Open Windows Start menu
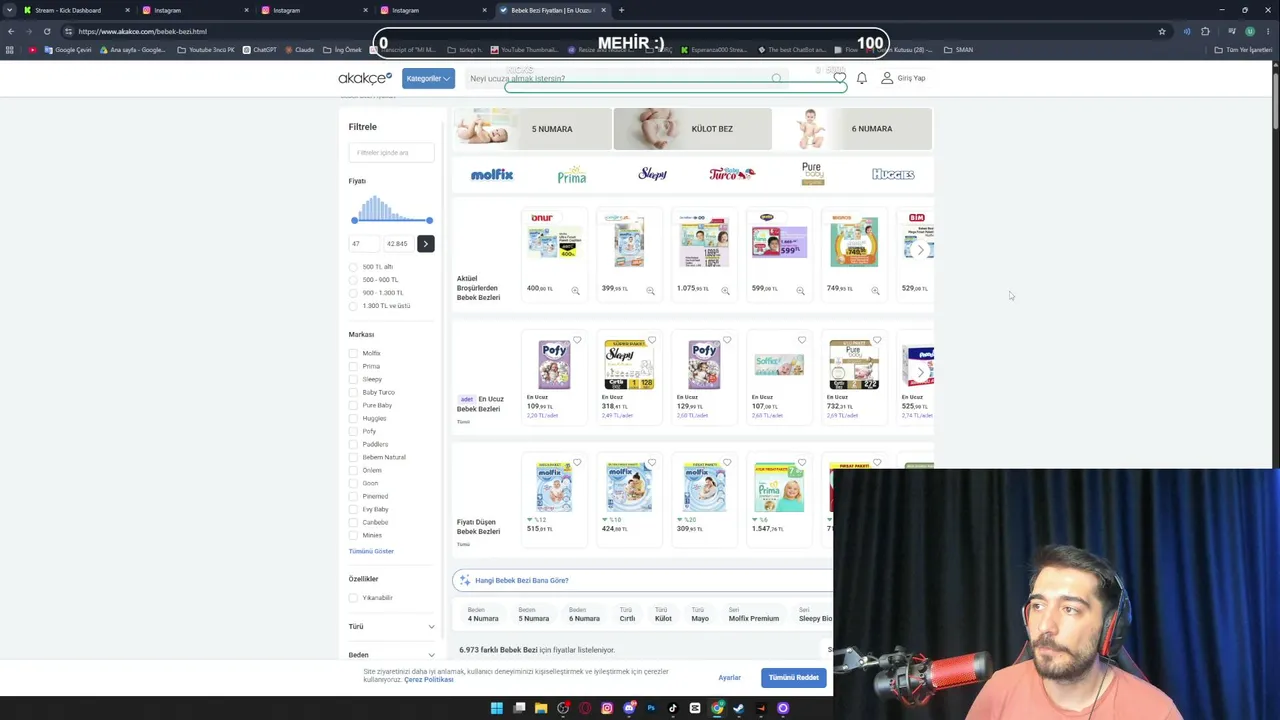Viewport: 1280px width, 720px height. pyautogui.click(x=497, y=708)
